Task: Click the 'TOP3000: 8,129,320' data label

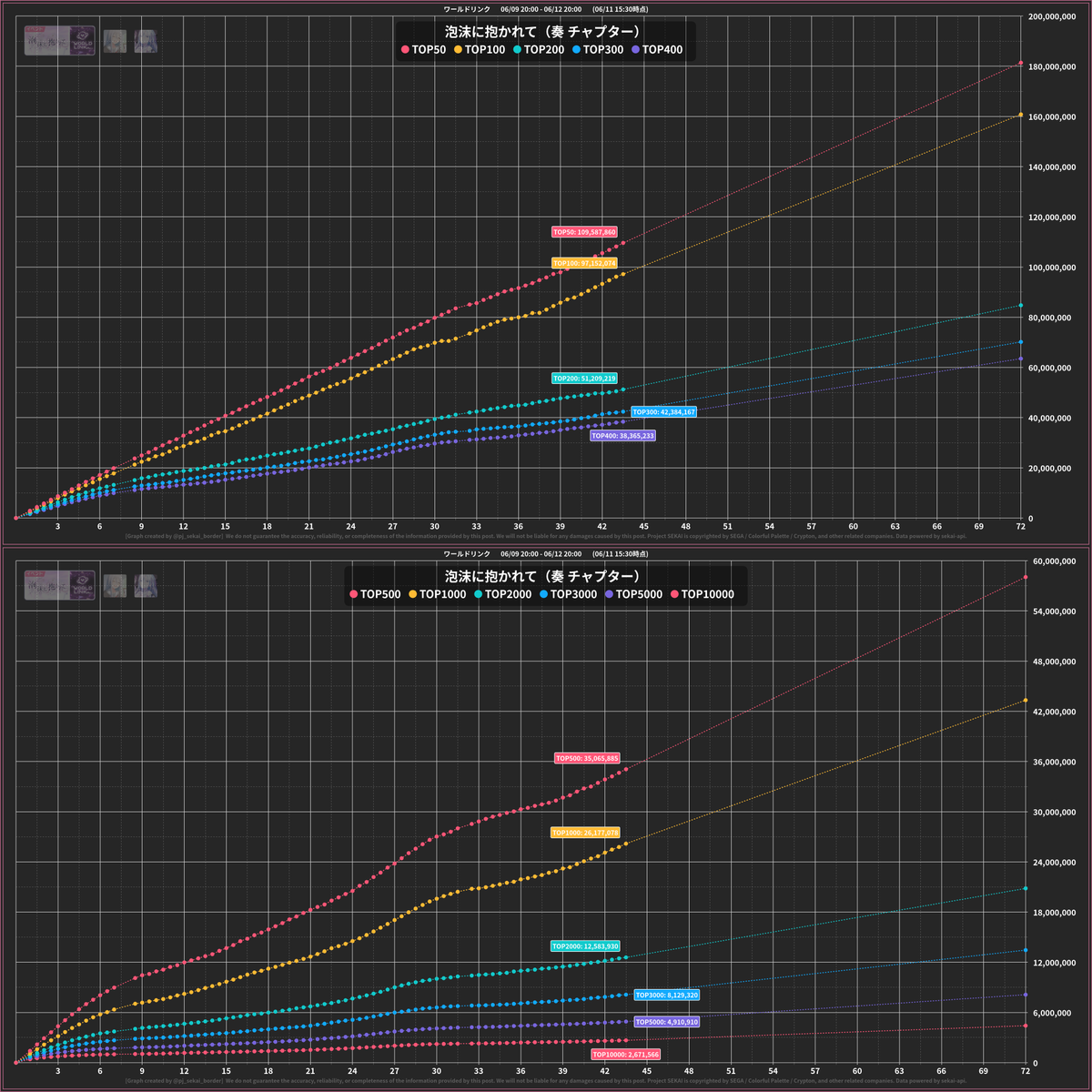Action: click(667, 996)
